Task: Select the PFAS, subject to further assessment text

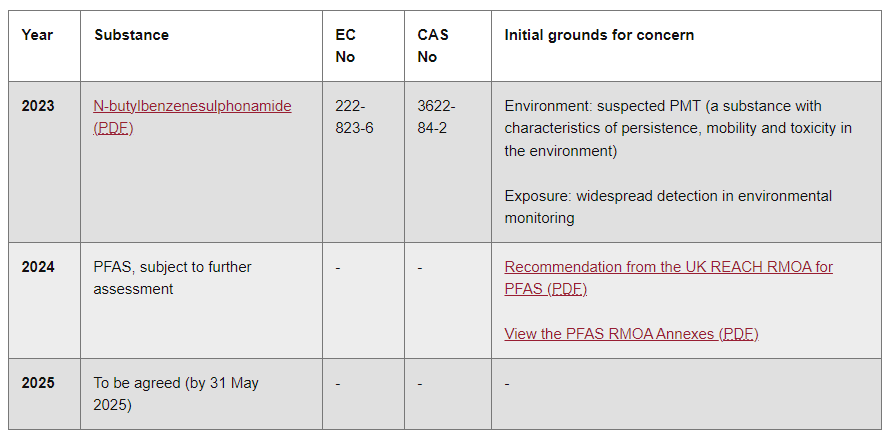Action: click(172, 278)
